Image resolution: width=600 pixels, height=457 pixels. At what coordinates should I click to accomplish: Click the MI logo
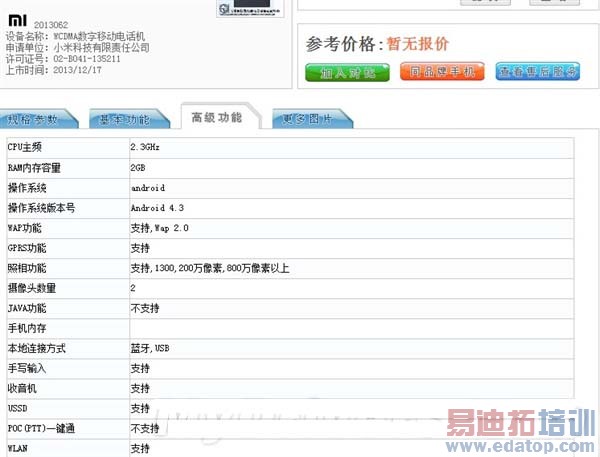coord(18,20)
